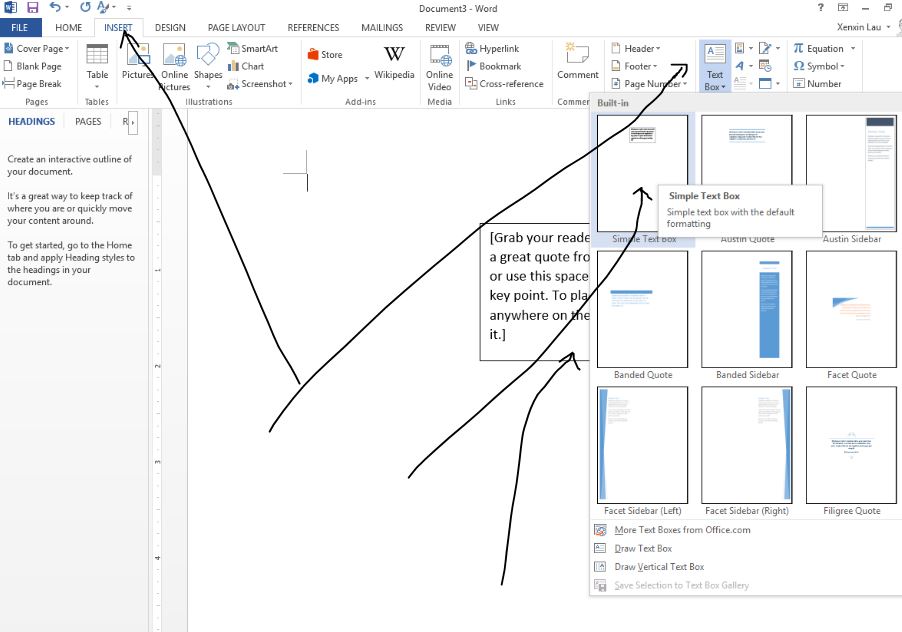902x632 pixels.
Task: Switch to the DESIGN ribbon tab
Action: click(x=170, y=28)
